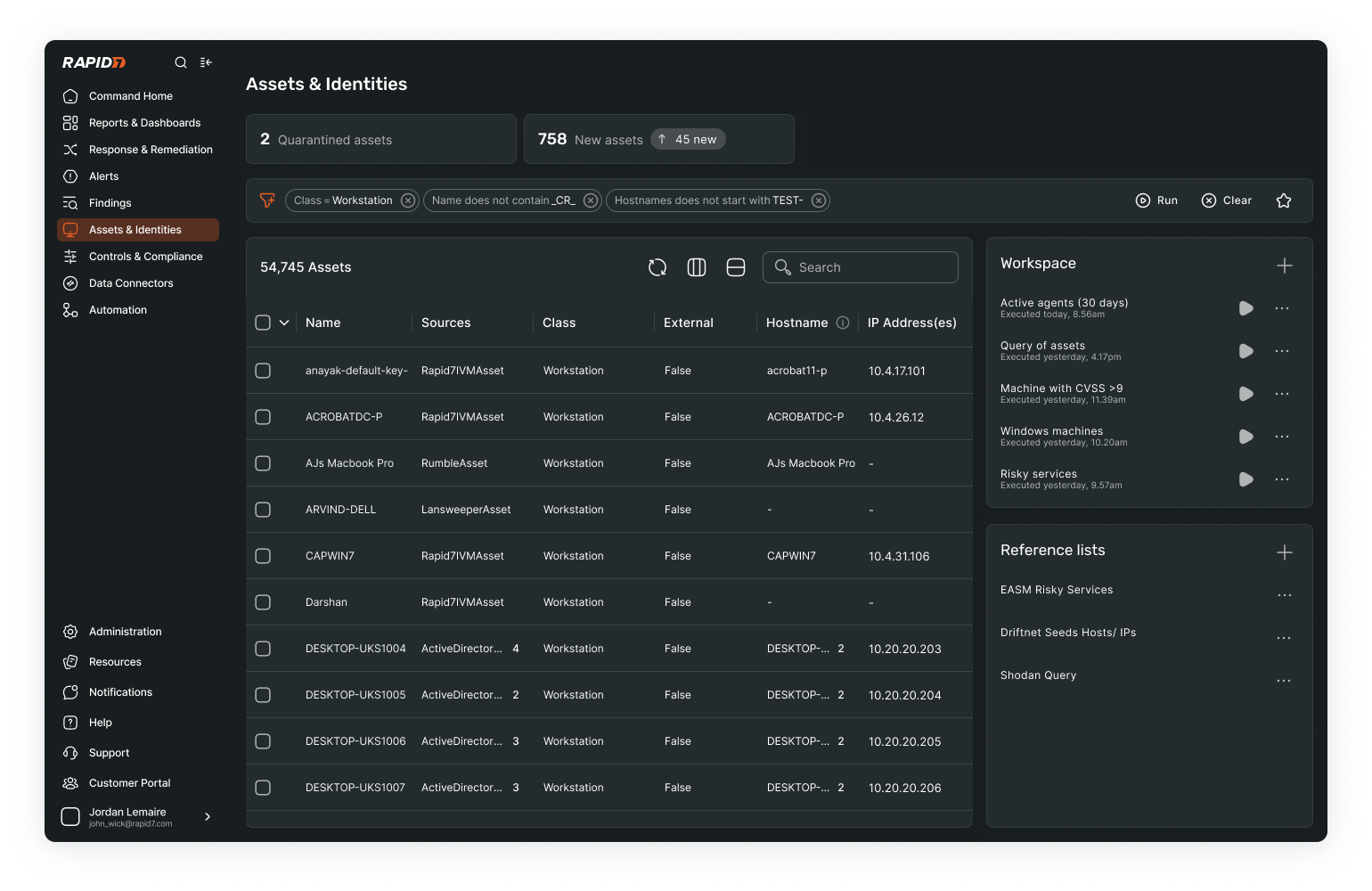Tick the CAPWIN7 row checkbox

(263, 556)
